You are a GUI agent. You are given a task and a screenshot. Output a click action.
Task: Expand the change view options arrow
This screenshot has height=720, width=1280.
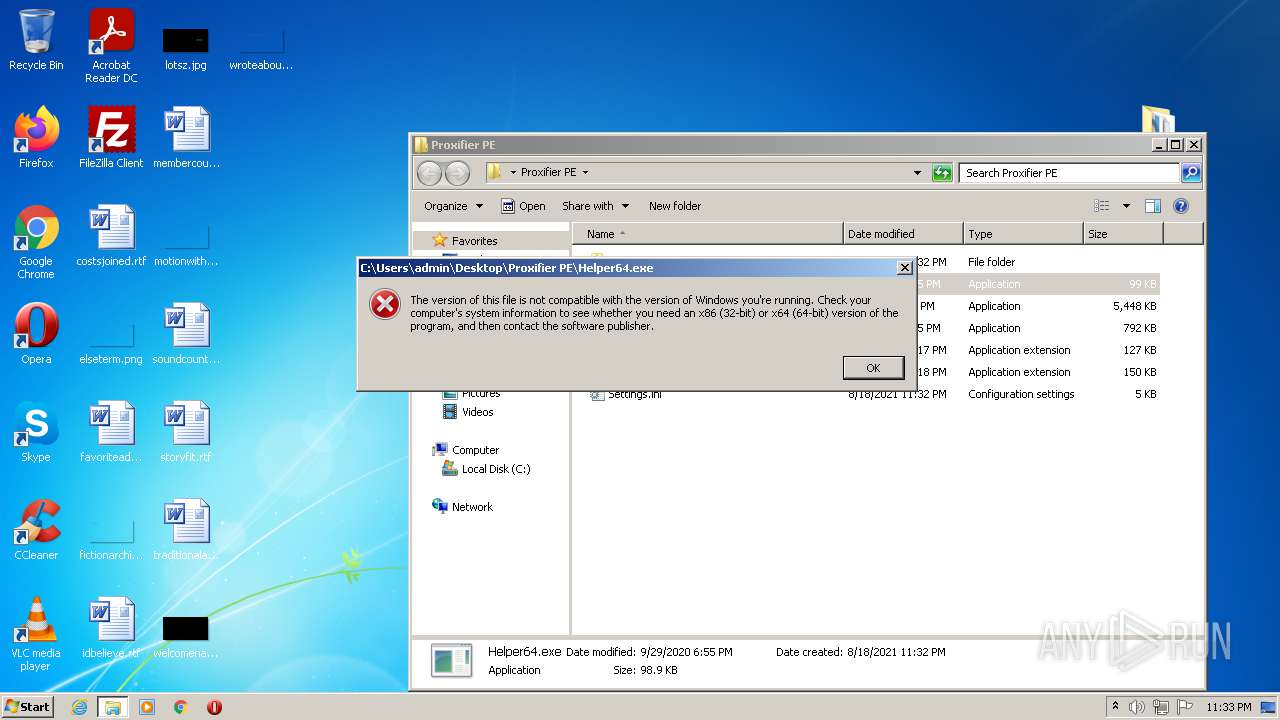click(1126, 206)
